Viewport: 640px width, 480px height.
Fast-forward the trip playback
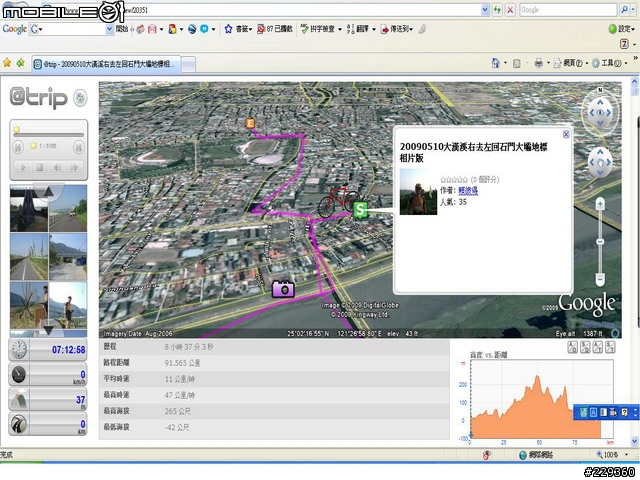pyautogui.click(x=74, y=167)
